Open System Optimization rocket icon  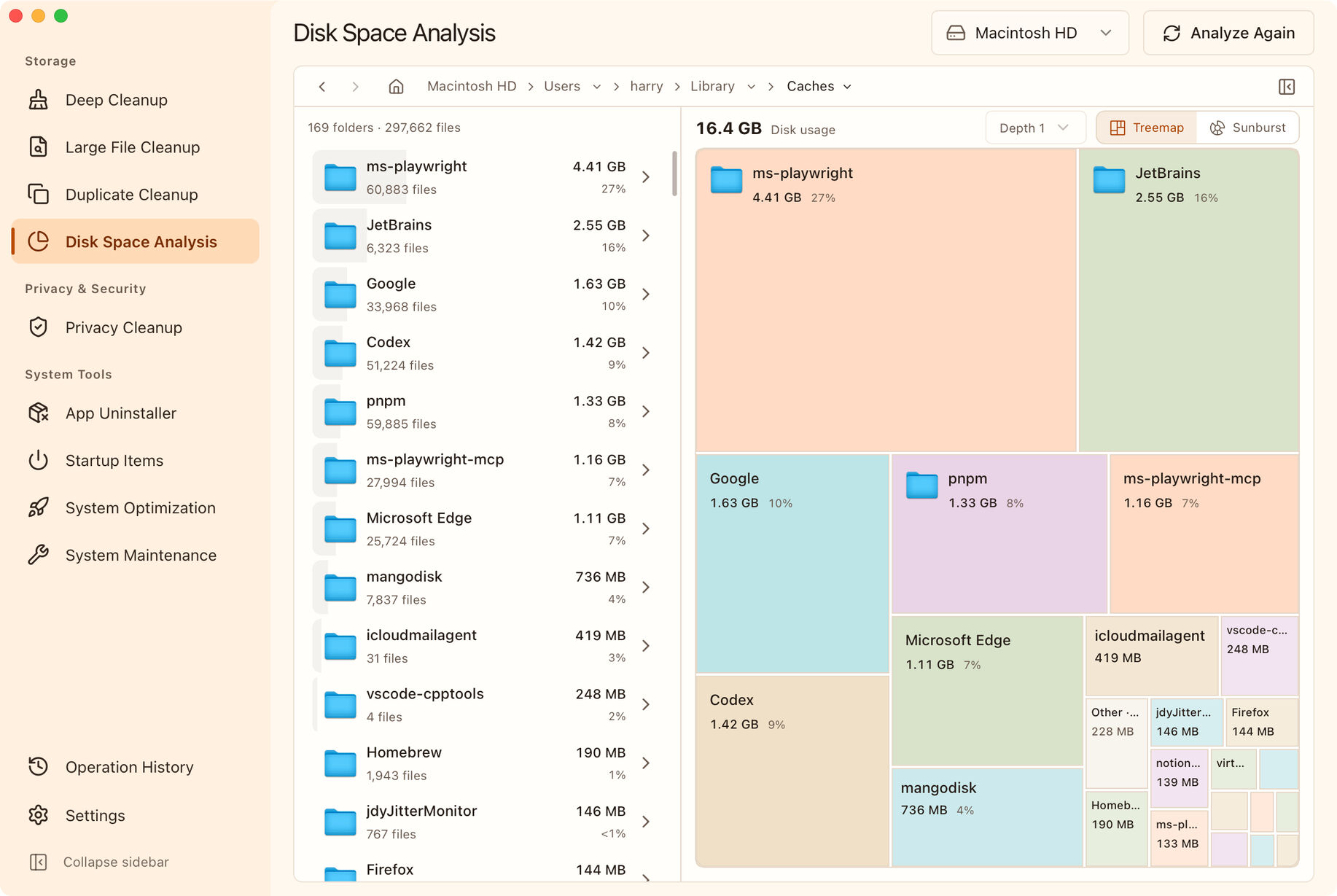point(38,508)
